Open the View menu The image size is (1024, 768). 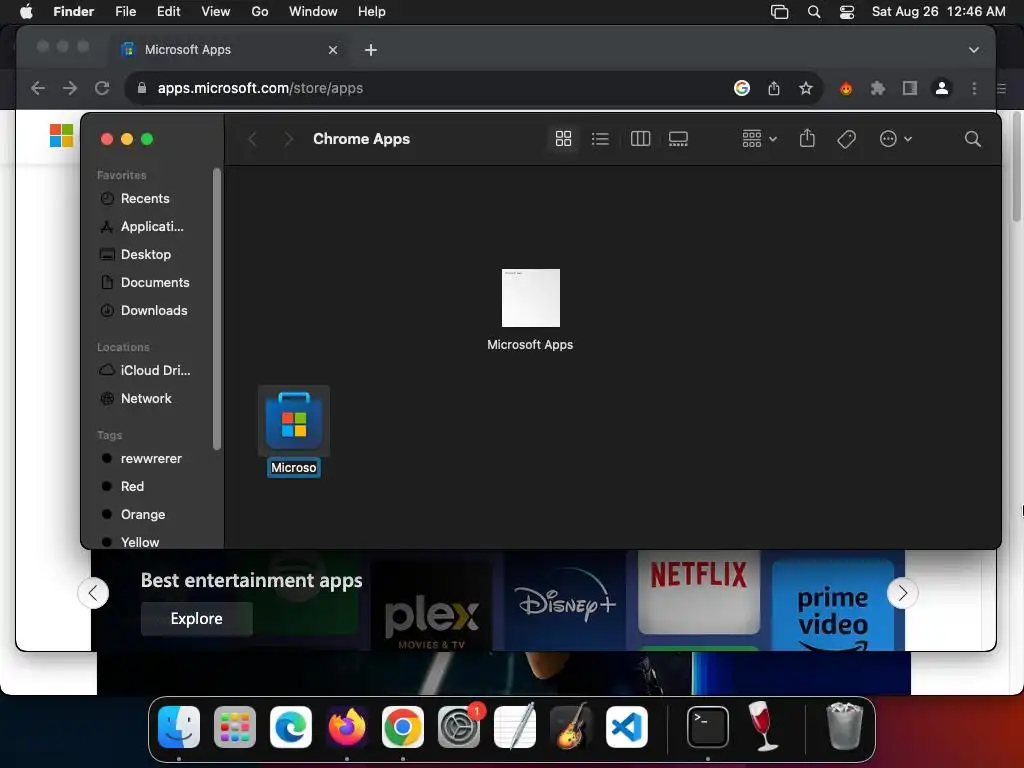pos(216,12)
